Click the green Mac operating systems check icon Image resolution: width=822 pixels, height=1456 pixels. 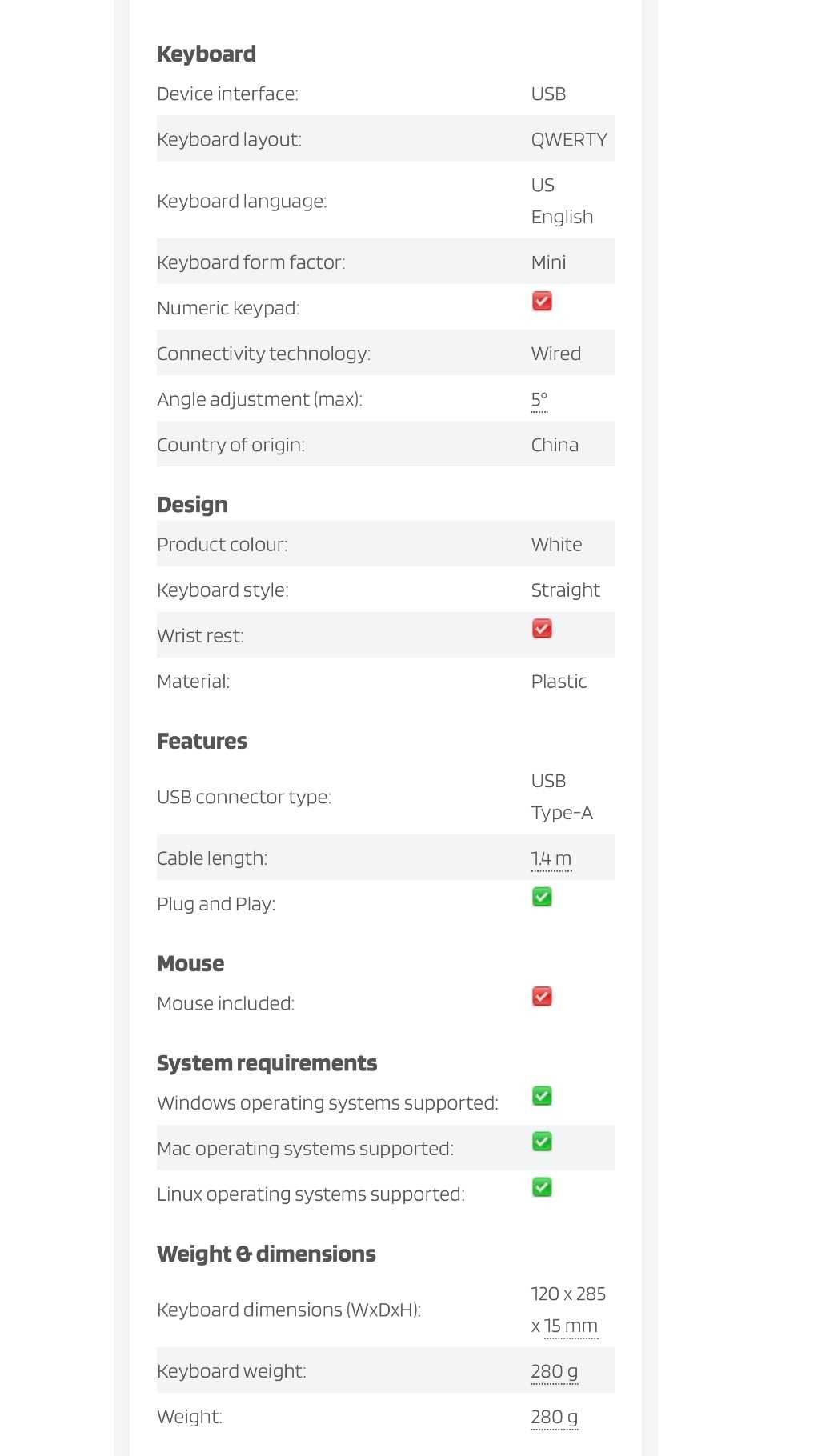click(542, 1141)
